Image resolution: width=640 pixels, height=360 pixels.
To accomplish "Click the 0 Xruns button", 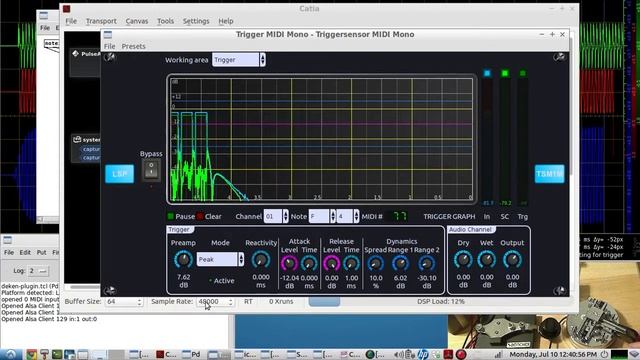I will (281, 302).
